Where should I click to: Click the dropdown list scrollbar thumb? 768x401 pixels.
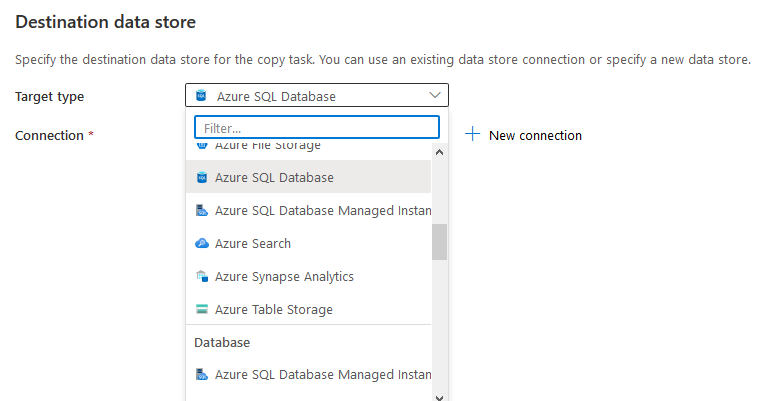439,241
